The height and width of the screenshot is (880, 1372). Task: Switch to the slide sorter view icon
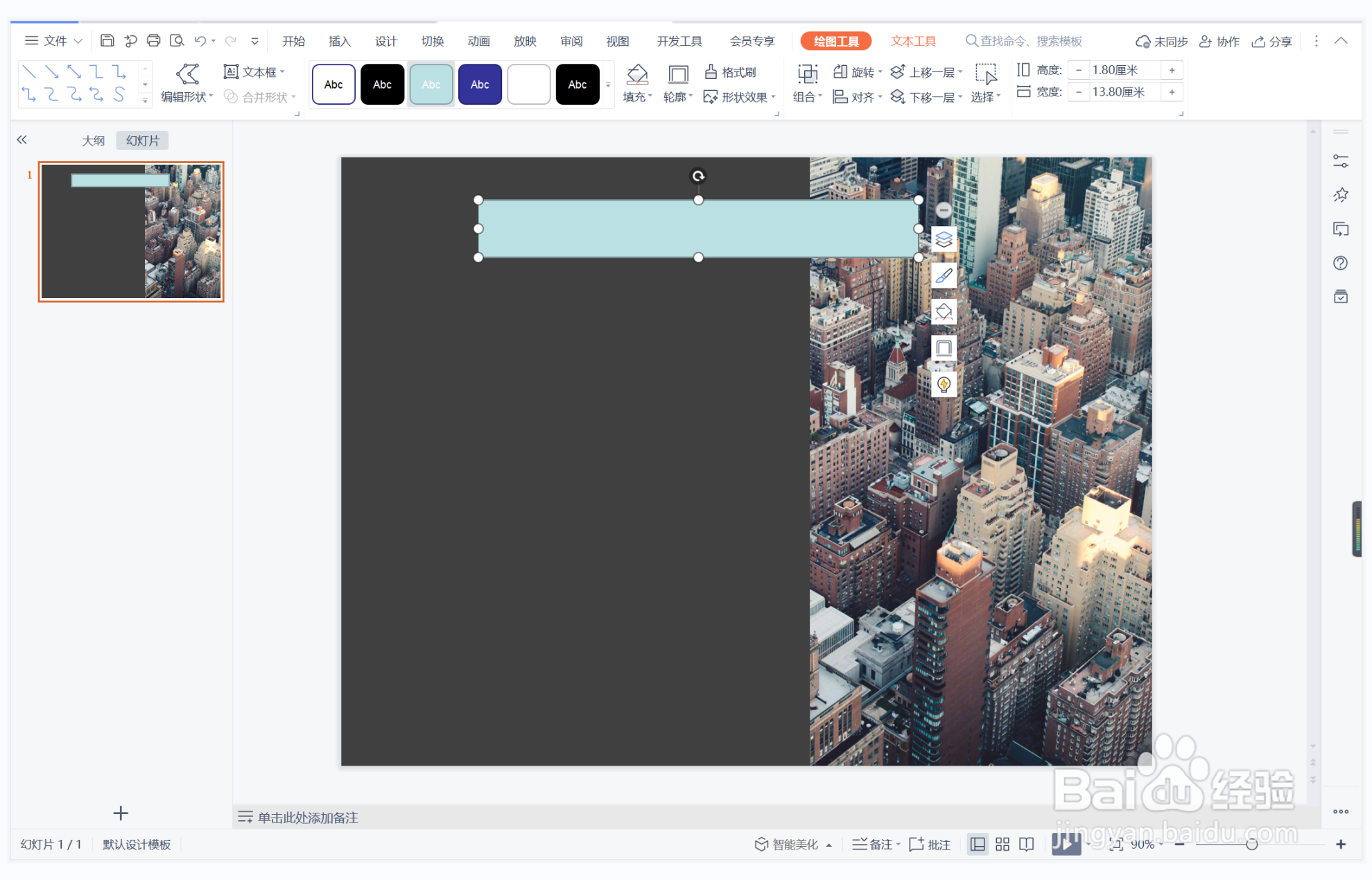pyautogui.click(x=1002, y=844)
